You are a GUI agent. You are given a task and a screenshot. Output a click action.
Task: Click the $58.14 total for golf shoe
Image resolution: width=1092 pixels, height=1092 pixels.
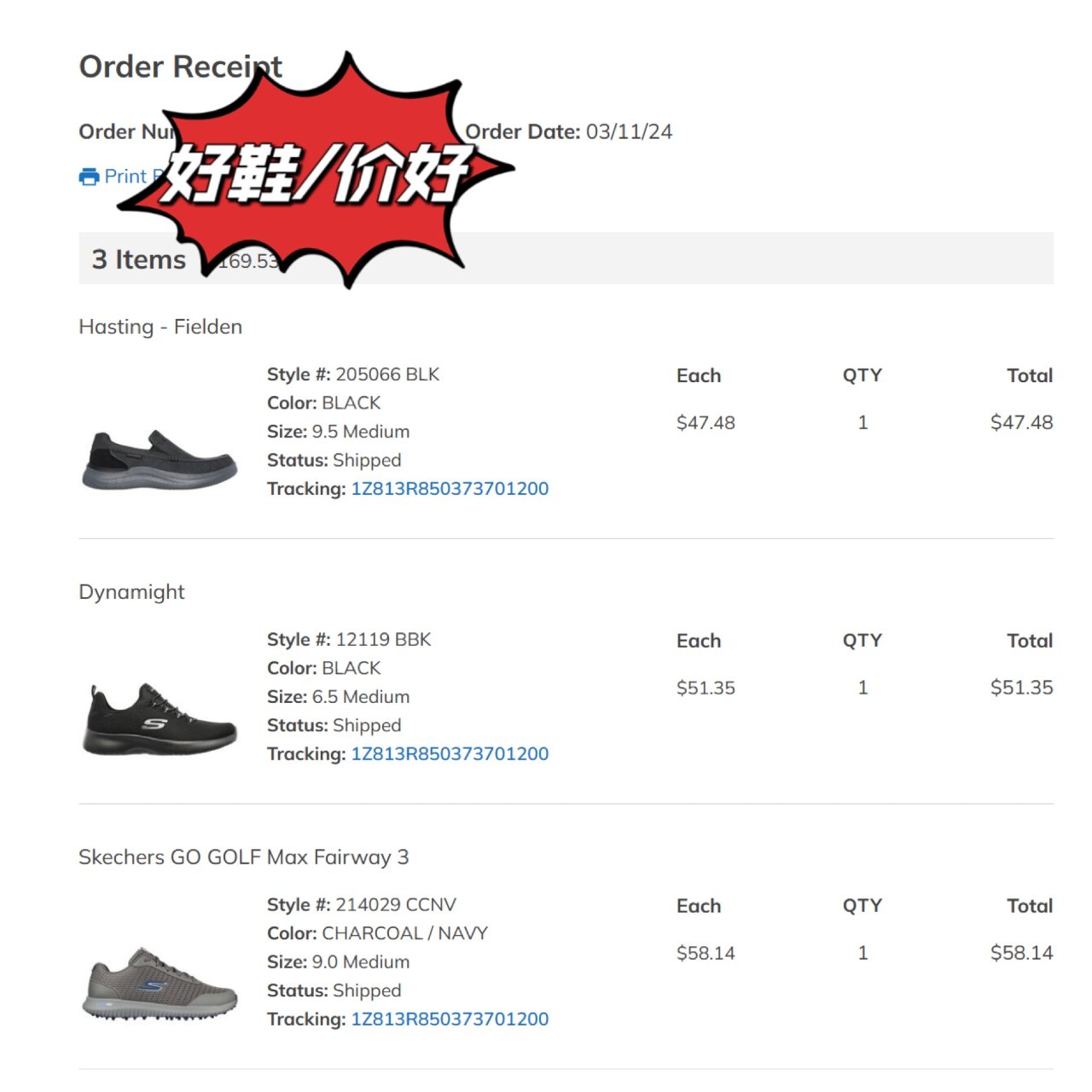coord(1021,953)
